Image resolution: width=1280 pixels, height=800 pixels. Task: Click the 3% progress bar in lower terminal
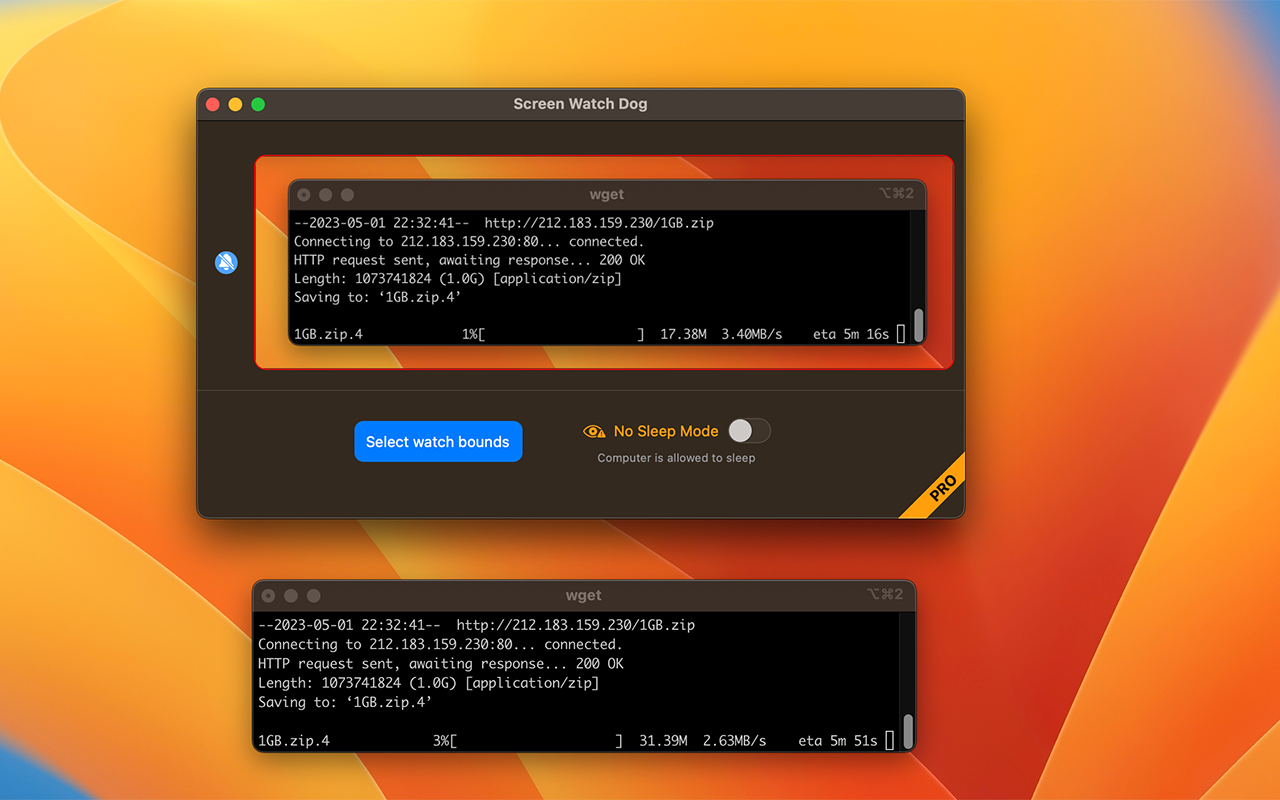click(528, 741)
